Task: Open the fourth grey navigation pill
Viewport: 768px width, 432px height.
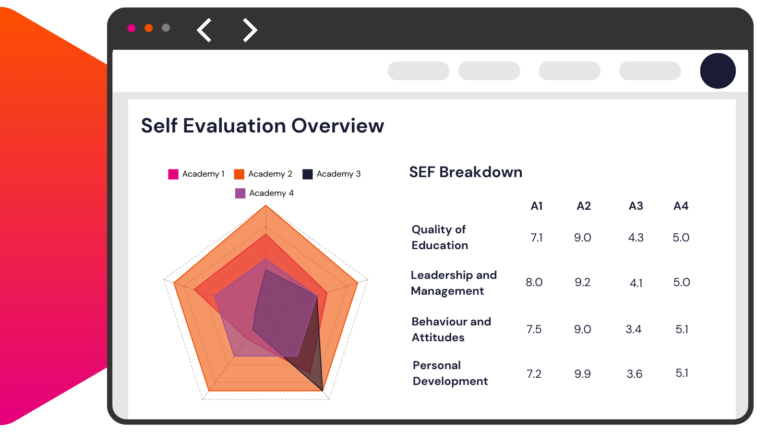Action: tap(649, 71)
